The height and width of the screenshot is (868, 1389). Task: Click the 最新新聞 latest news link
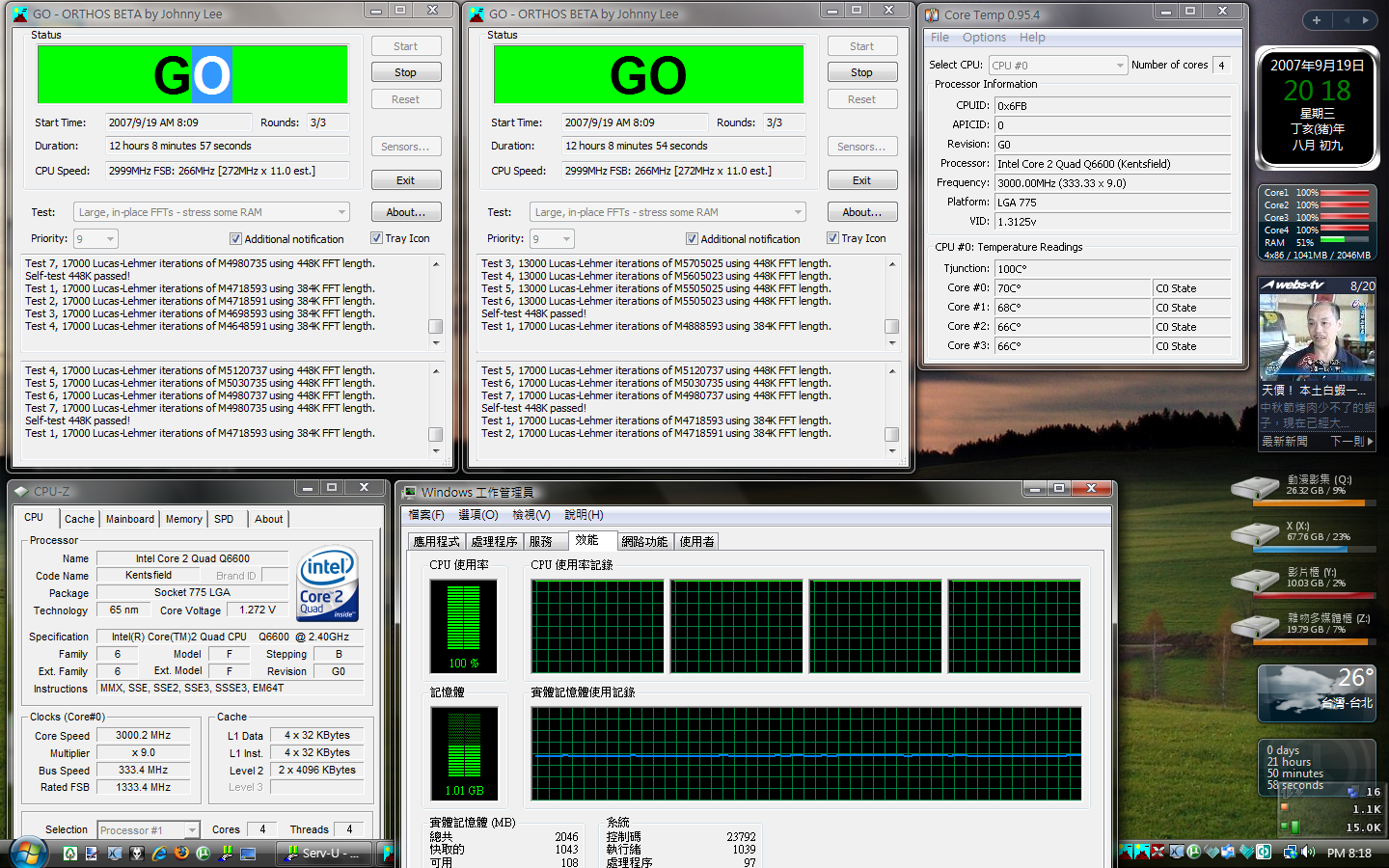(1285, 441)
